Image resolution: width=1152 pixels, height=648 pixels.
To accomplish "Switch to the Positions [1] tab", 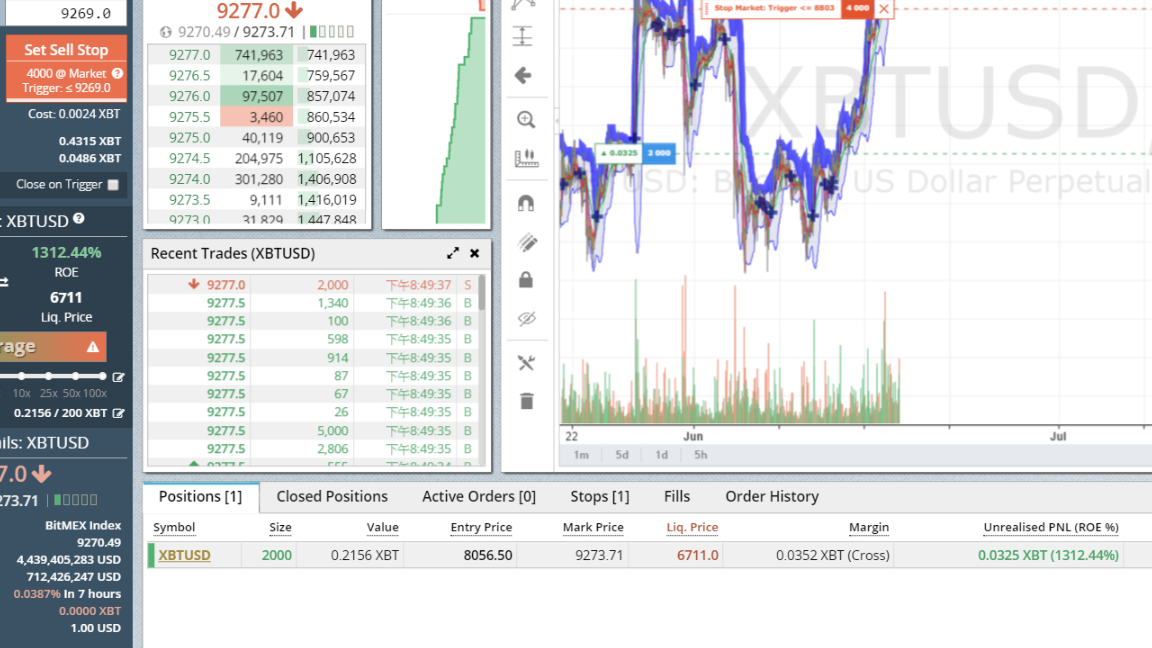I will pos(201,497).
